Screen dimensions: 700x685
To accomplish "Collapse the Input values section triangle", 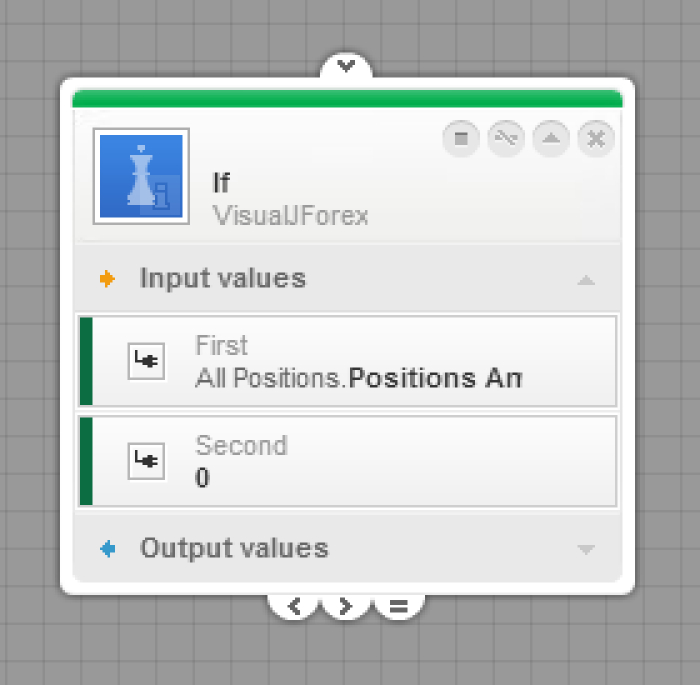I will coord(586,280).
